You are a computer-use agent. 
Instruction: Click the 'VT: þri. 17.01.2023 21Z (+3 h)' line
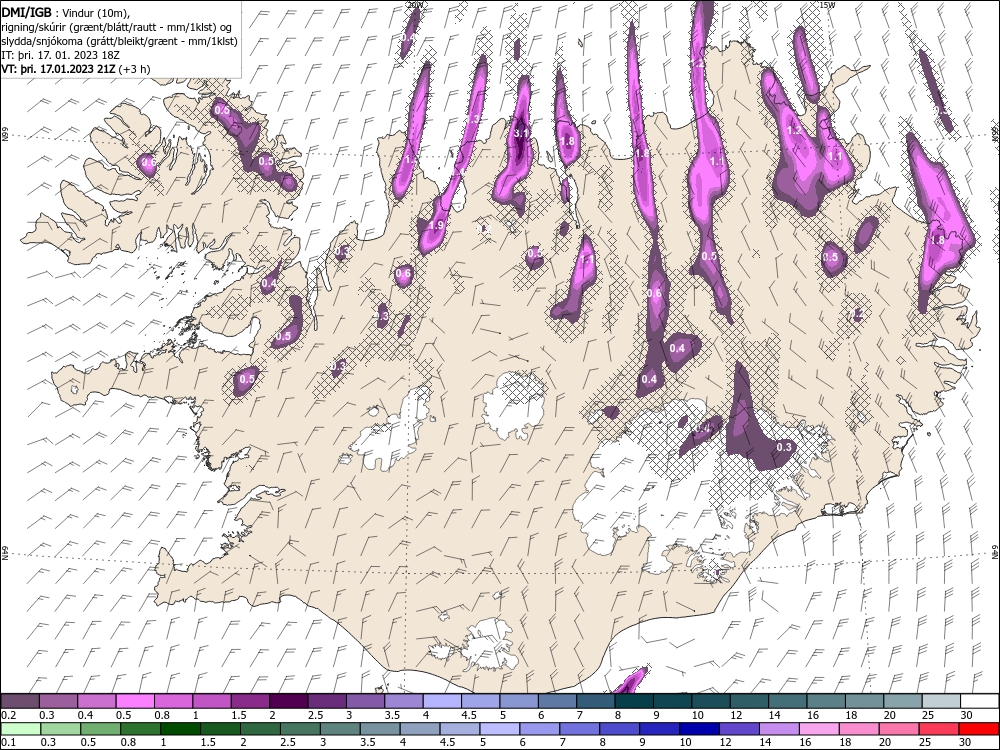click(76, 69)
